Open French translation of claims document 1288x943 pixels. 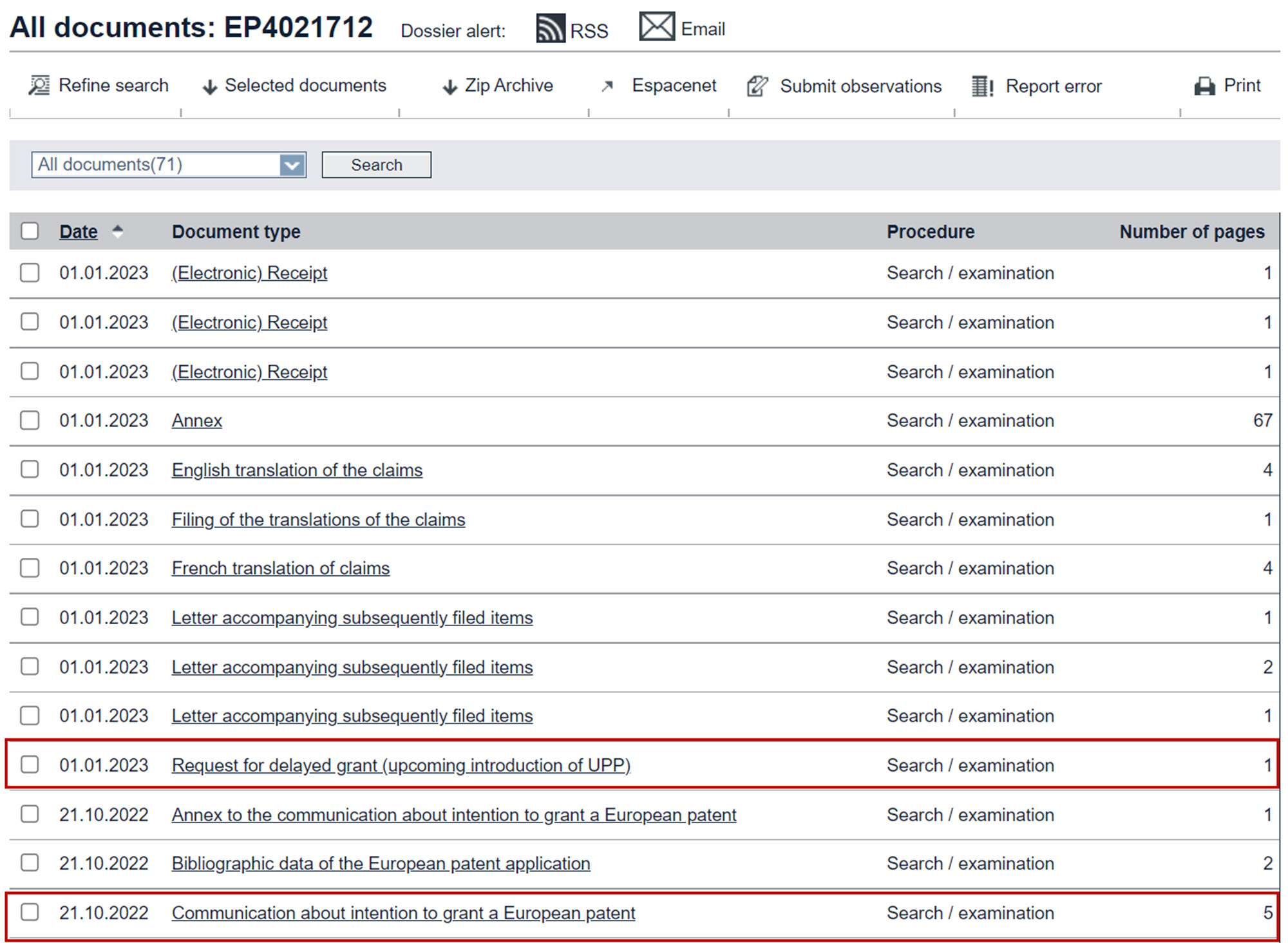point(280,568)
